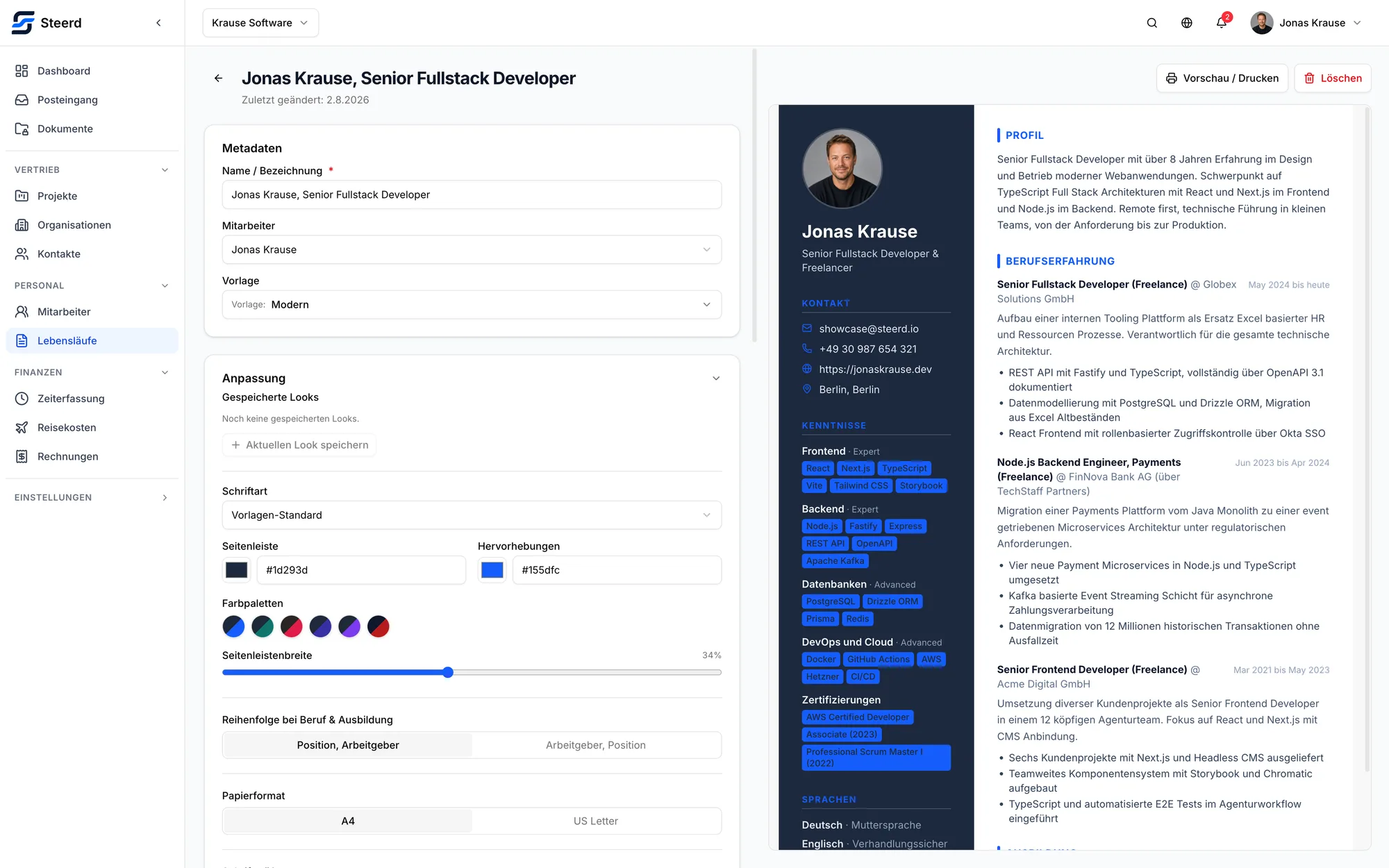Open the Vorlage Modern dropdown
The height and width of the screenshot is (868, 1389).
472,305
